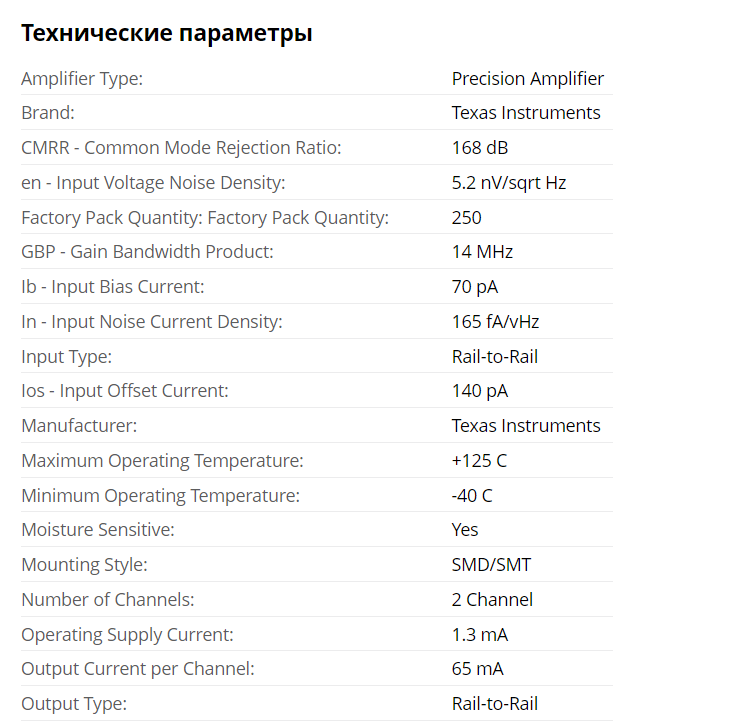Click the Технические параметры heading
The width and height of the screenshot is (749, 727).
[167, 33]
